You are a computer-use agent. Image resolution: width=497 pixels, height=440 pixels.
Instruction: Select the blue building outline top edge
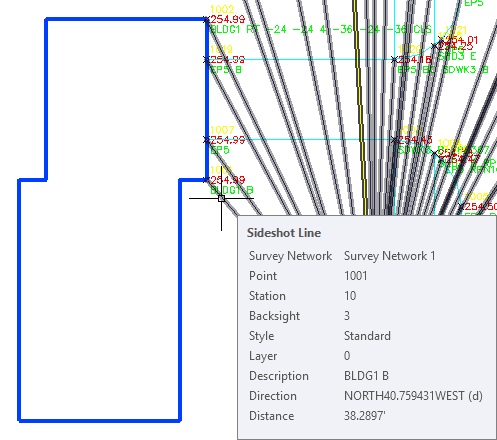(x=126, y=19)
